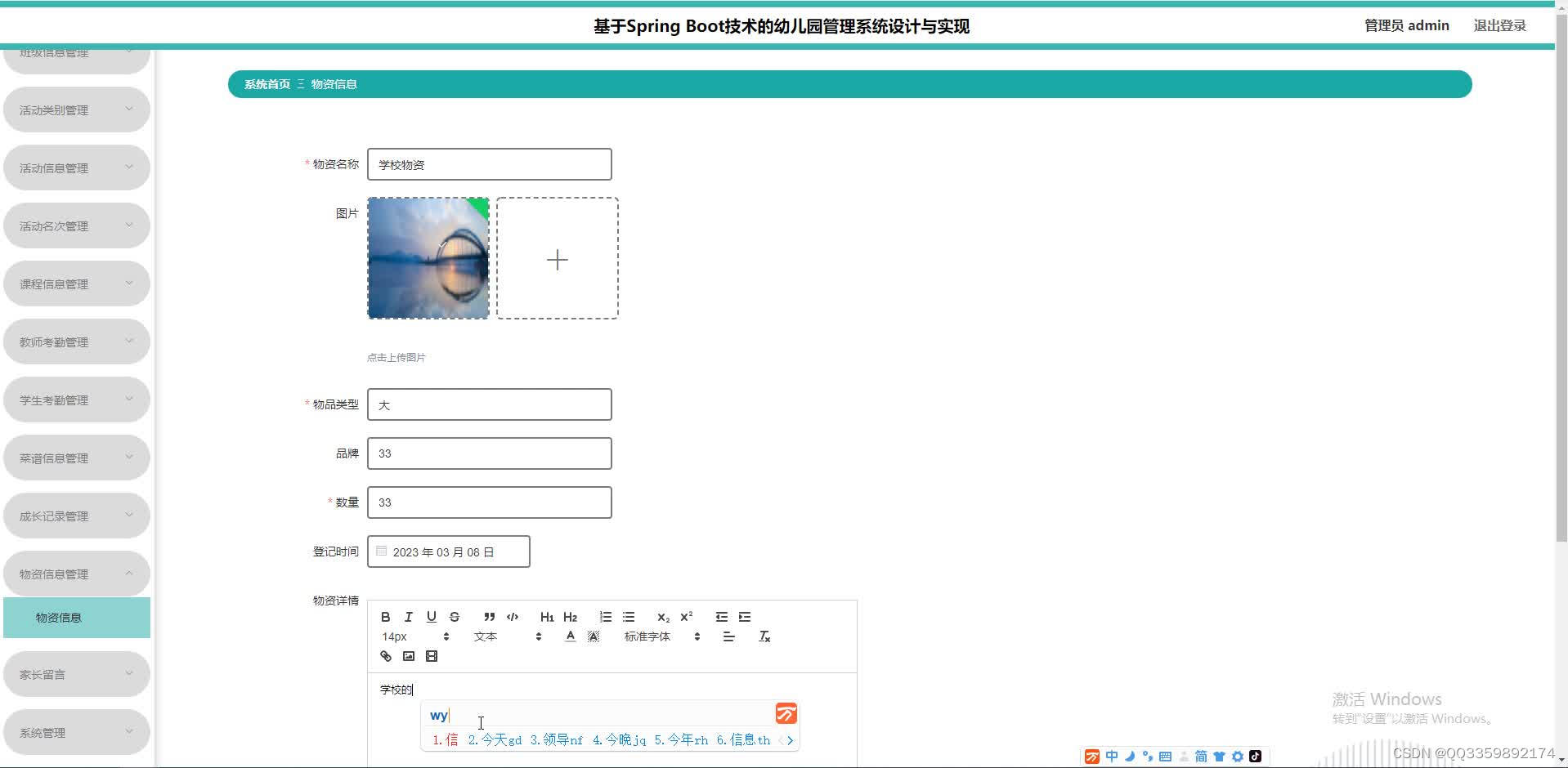Open the 标准字体 font dropdown

[662, 636]
